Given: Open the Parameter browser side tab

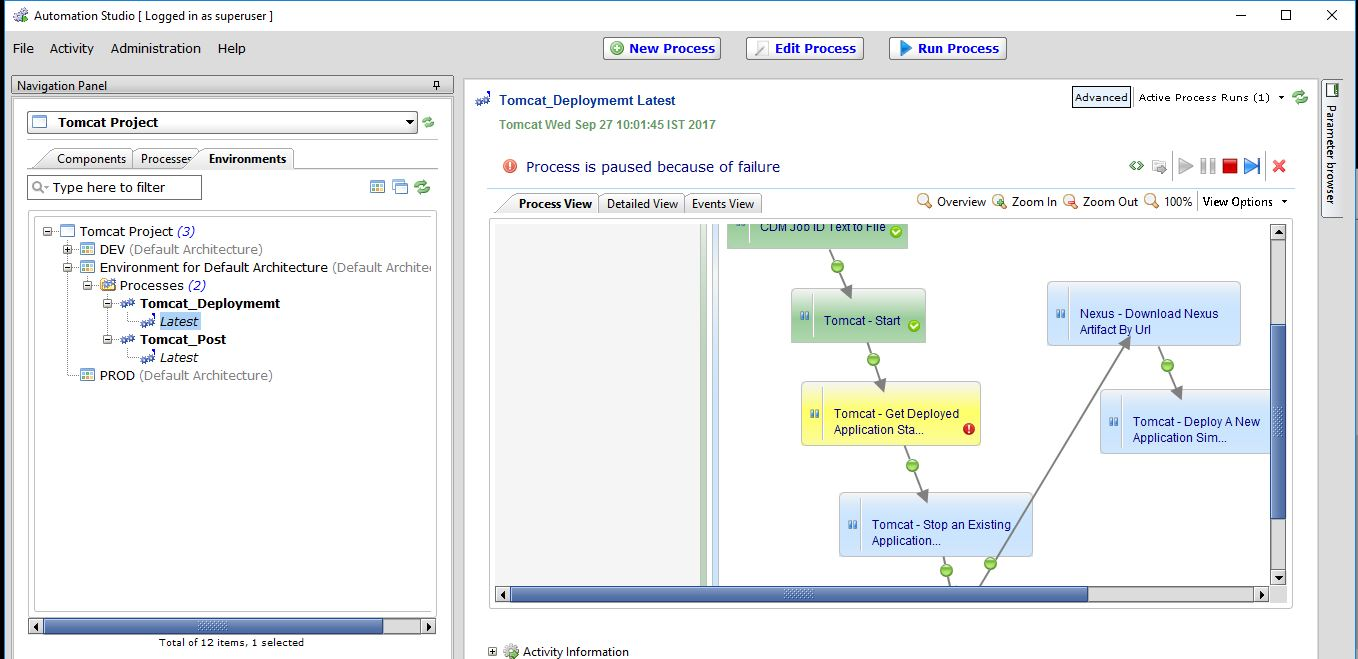Looking at the screenshot, I should click(1331, 148).
